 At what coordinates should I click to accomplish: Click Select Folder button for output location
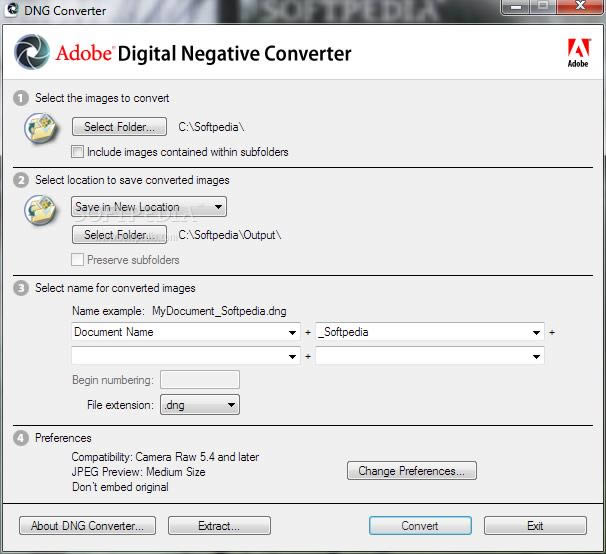(x=119, y=235)
